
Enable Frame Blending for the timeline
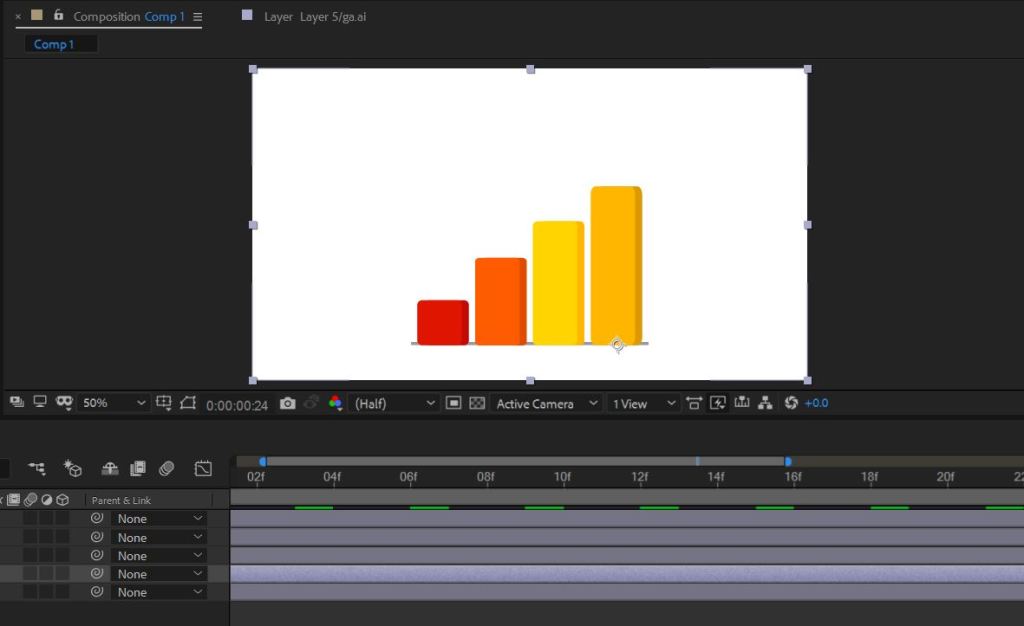click(x=138, y=468)
